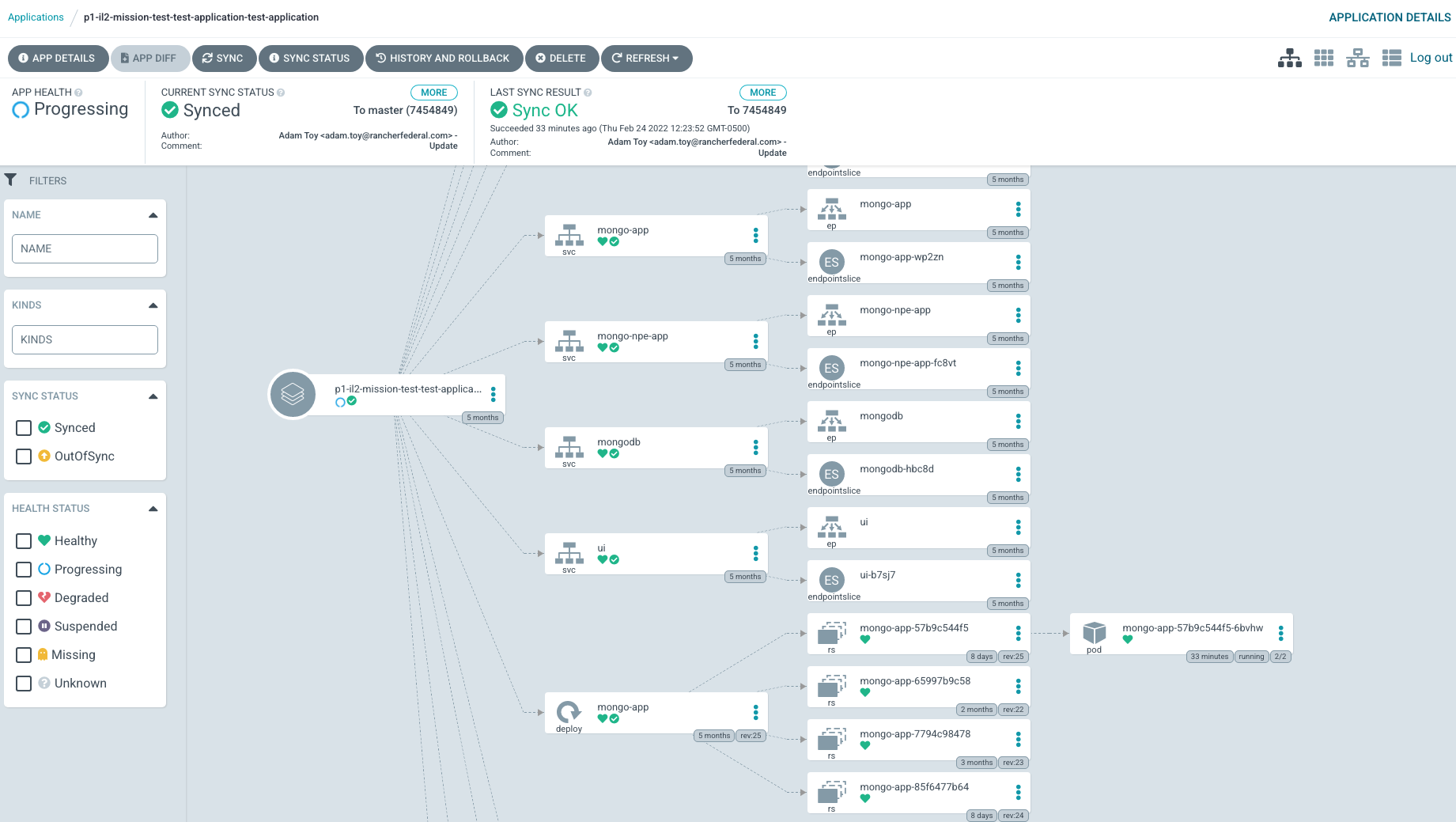Open kebab menu for ui service node

pos(755,554)
